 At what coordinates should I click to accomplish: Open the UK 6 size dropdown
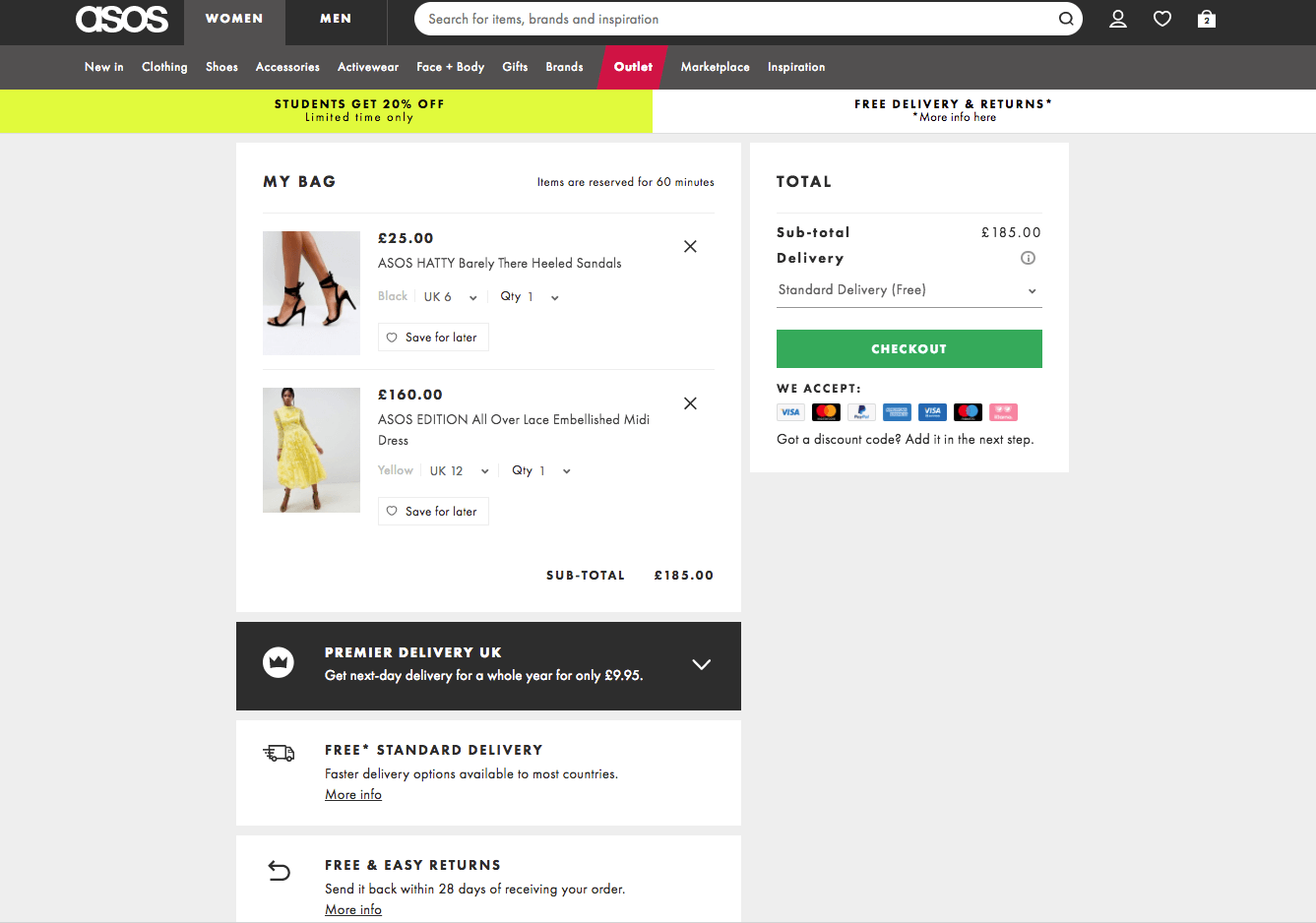coord(451,297)
